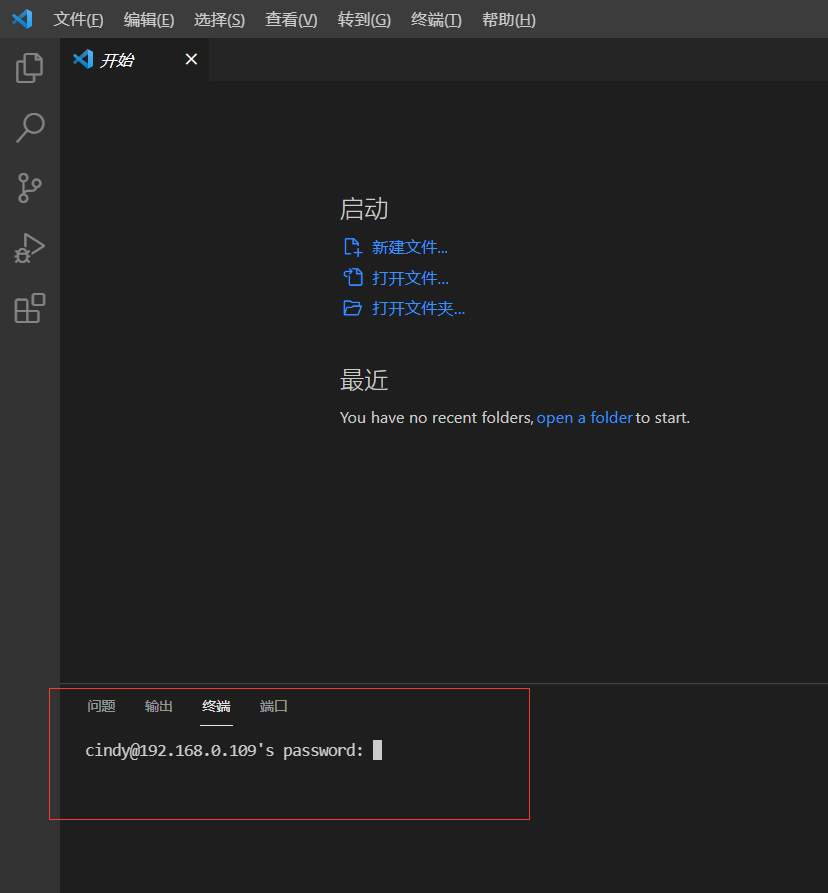Select the Search icon in the sidebar
The image size is (828, 893).
tap(29, 128)
